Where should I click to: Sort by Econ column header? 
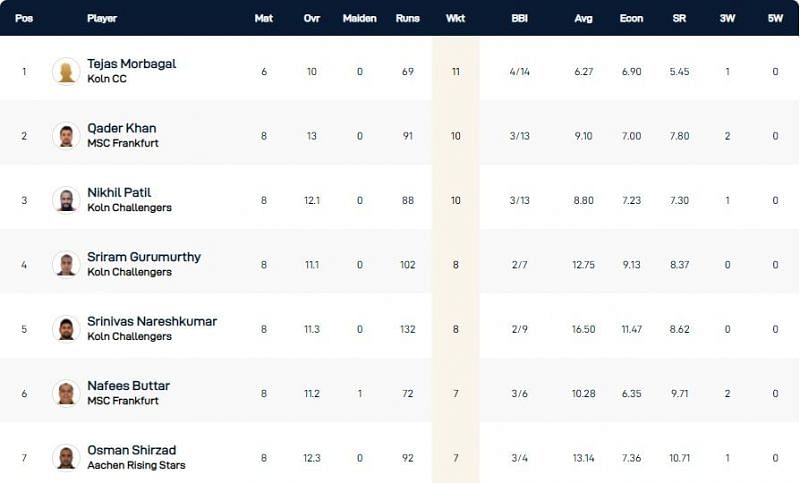click(630, 18)
